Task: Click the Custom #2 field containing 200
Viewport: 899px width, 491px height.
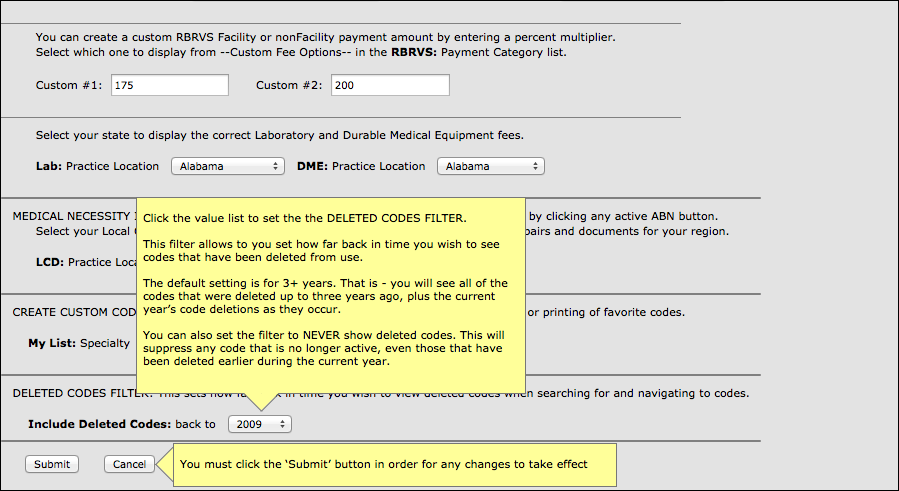Action: pos(390,85)
